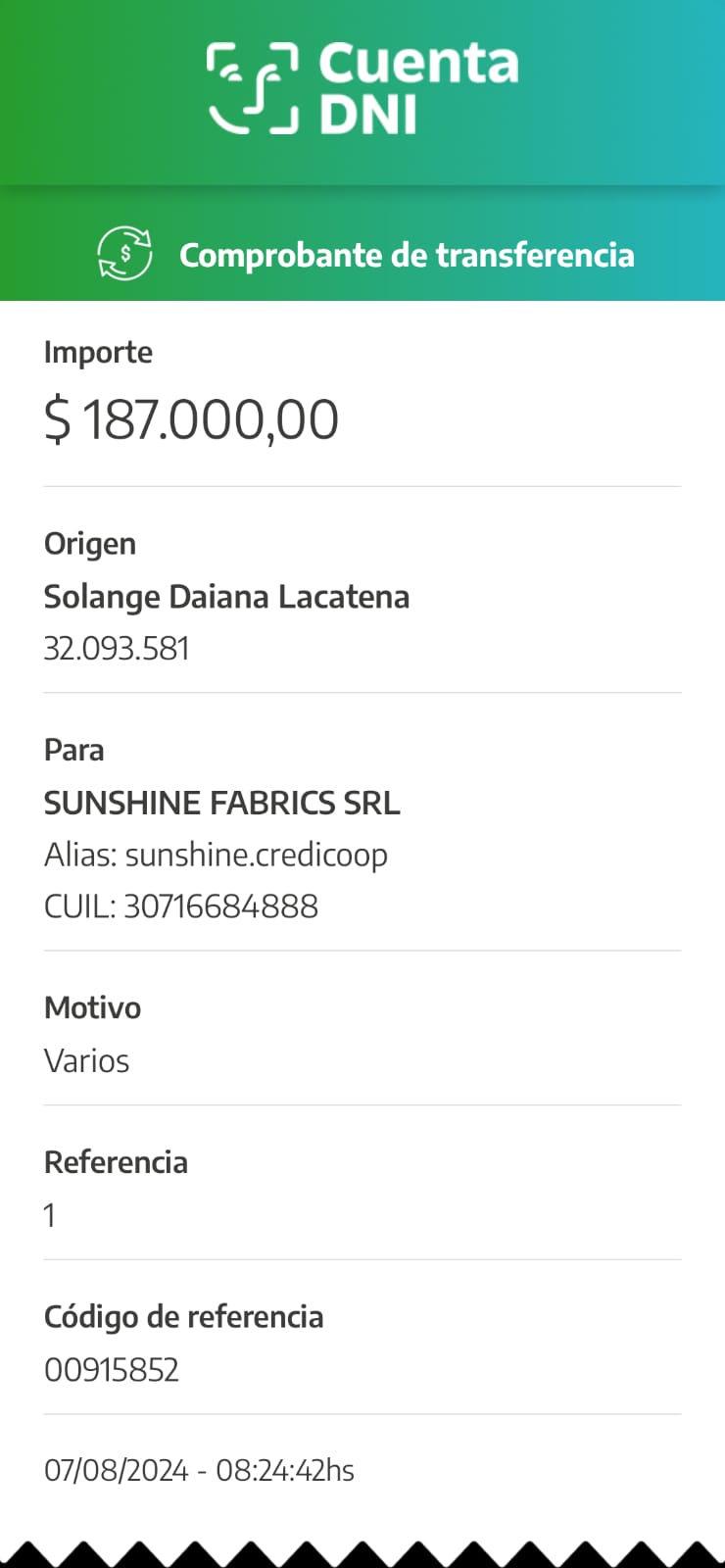
Task: Select the $ 187.000,00 amount
Action: pyautogui.click(x=191, y=419)
